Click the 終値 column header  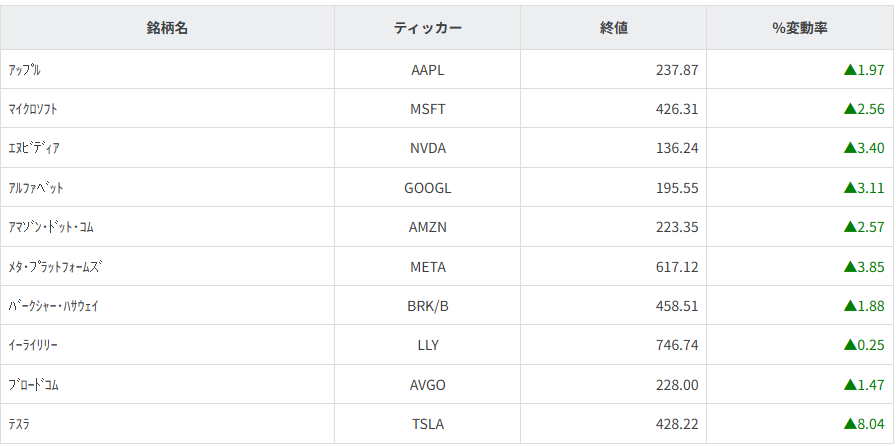click(x=614, y=28)
